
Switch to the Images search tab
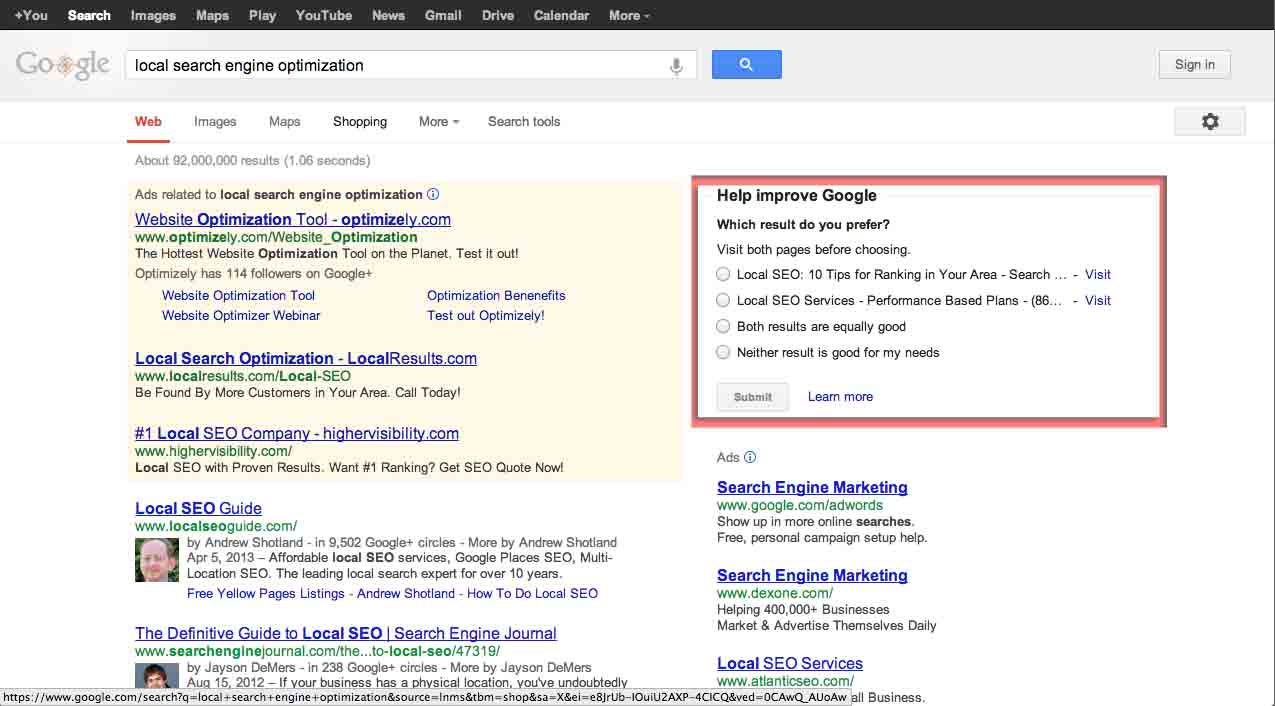215,121
